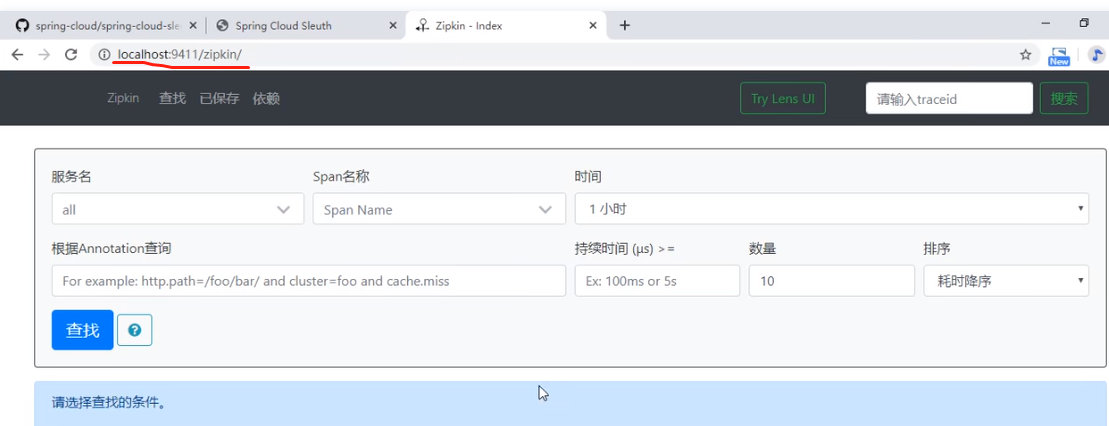Open the 依赖 navigation item

(267, 98)
